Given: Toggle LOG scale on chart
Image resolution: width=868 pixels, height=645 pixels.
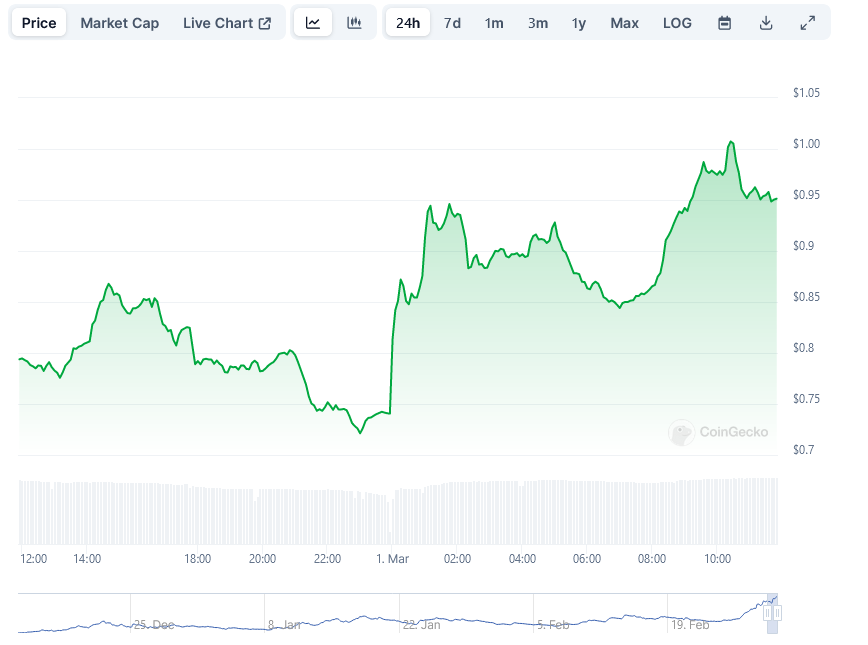Looking at the screenshot, I should 677,23.
